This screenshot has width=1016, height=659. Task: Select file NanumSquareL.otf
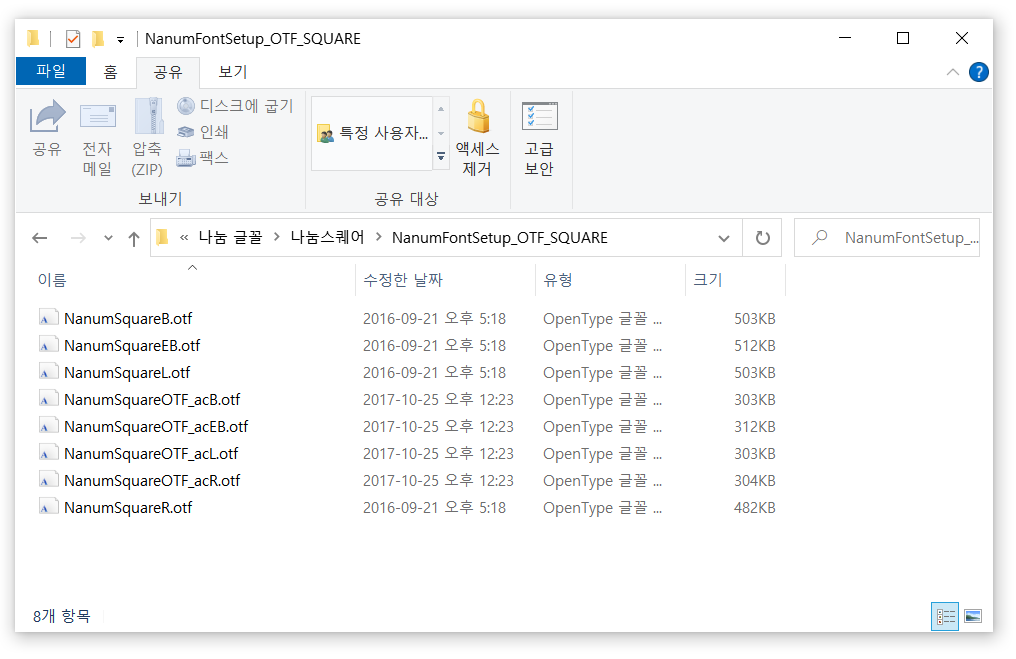[x=127, y=373]
